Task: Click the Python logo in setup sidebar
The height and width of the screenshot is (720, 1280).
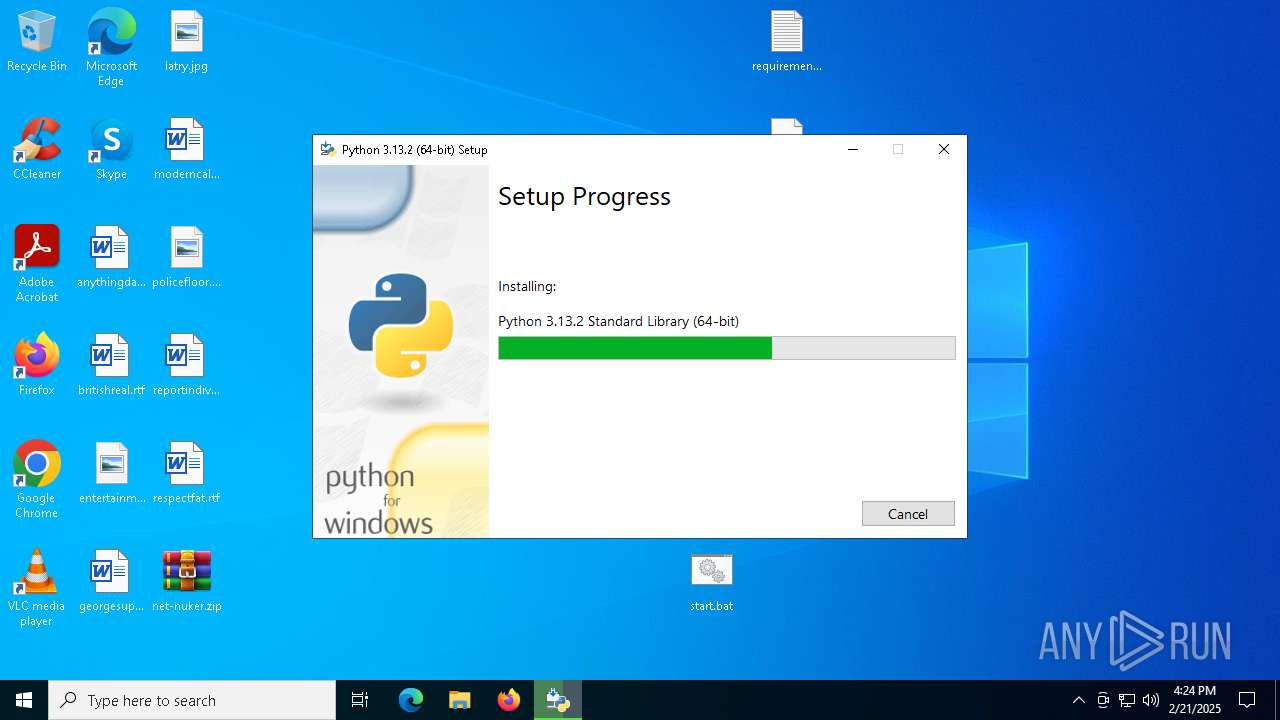Action: click(x=401, y=325)
